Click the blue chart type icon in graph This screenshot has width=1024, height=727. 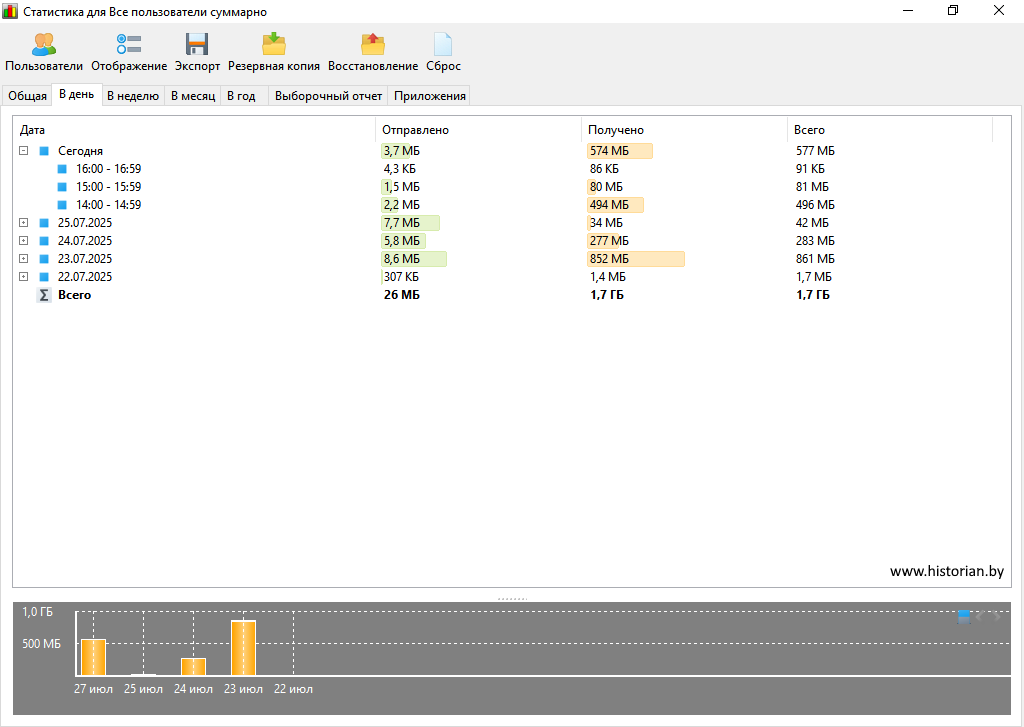click(963, 616)
